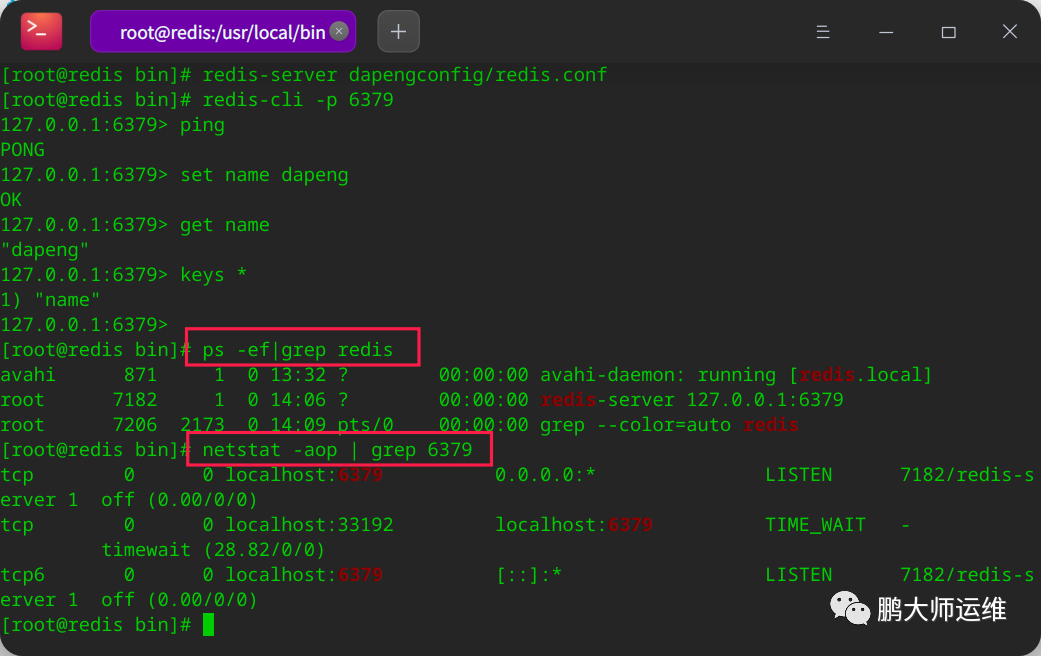1041x656 pixels.
Task: Click the 'avahi-daemon: running' process text
Action: (x=658, y=375)
